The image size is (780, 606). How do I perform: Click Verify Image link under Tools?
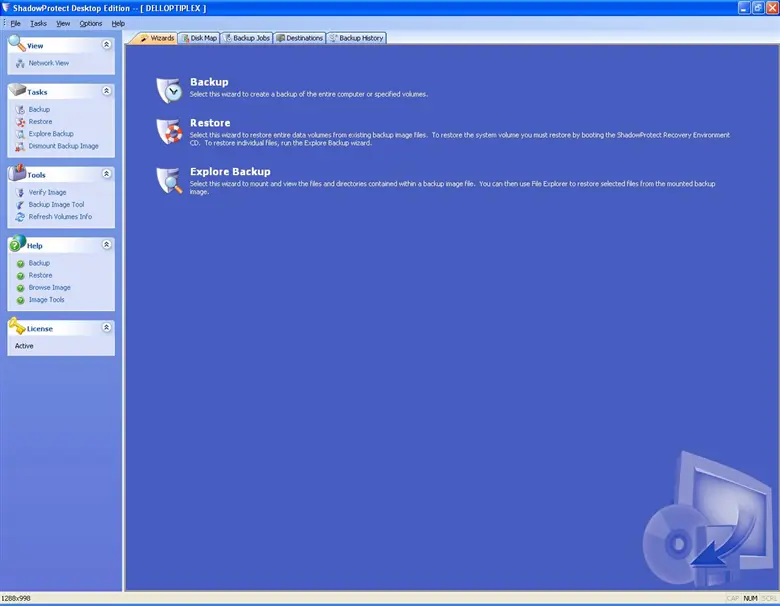click(x=47, y=193)
